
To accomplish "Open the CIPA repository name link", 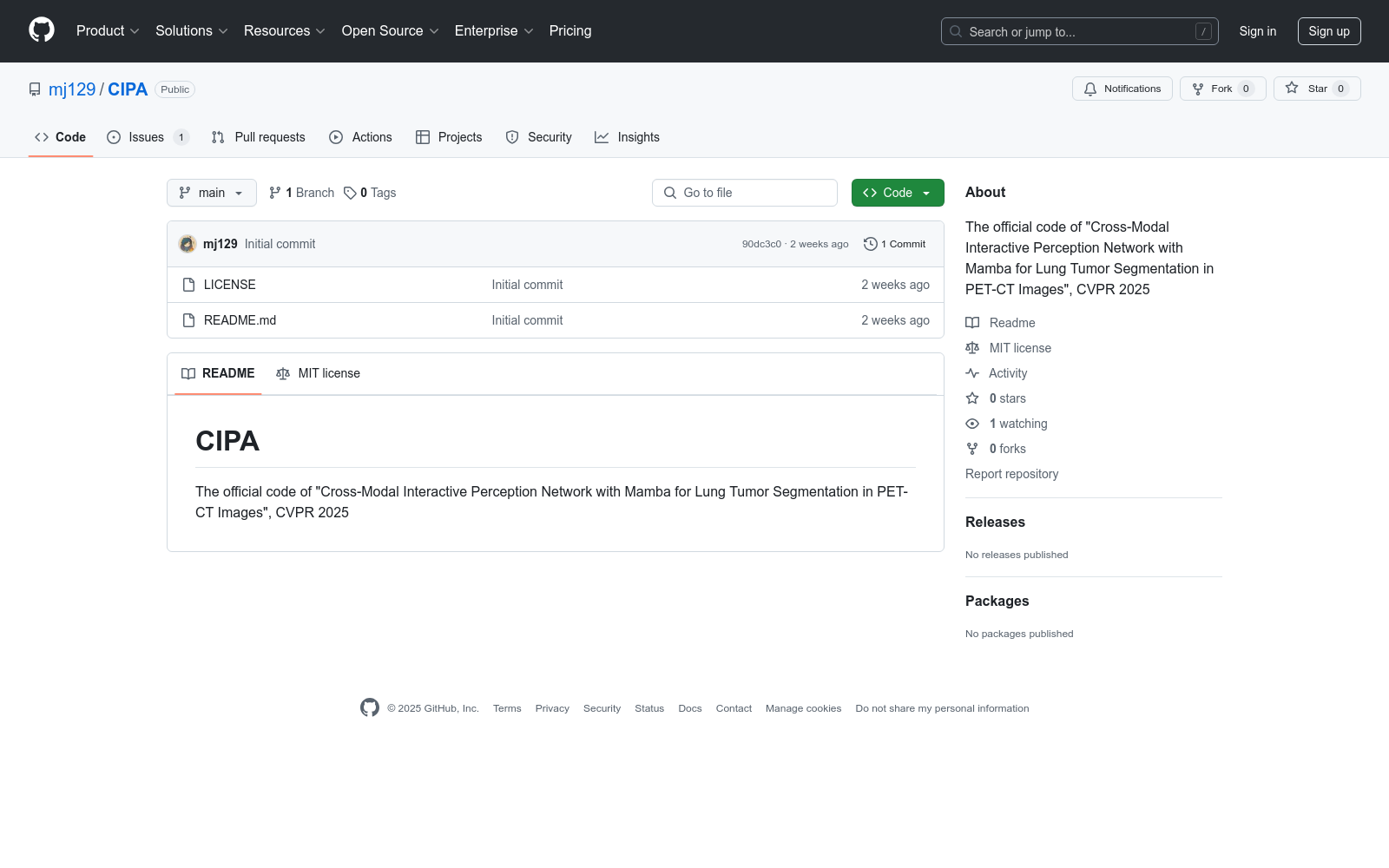I will [128, 89].
